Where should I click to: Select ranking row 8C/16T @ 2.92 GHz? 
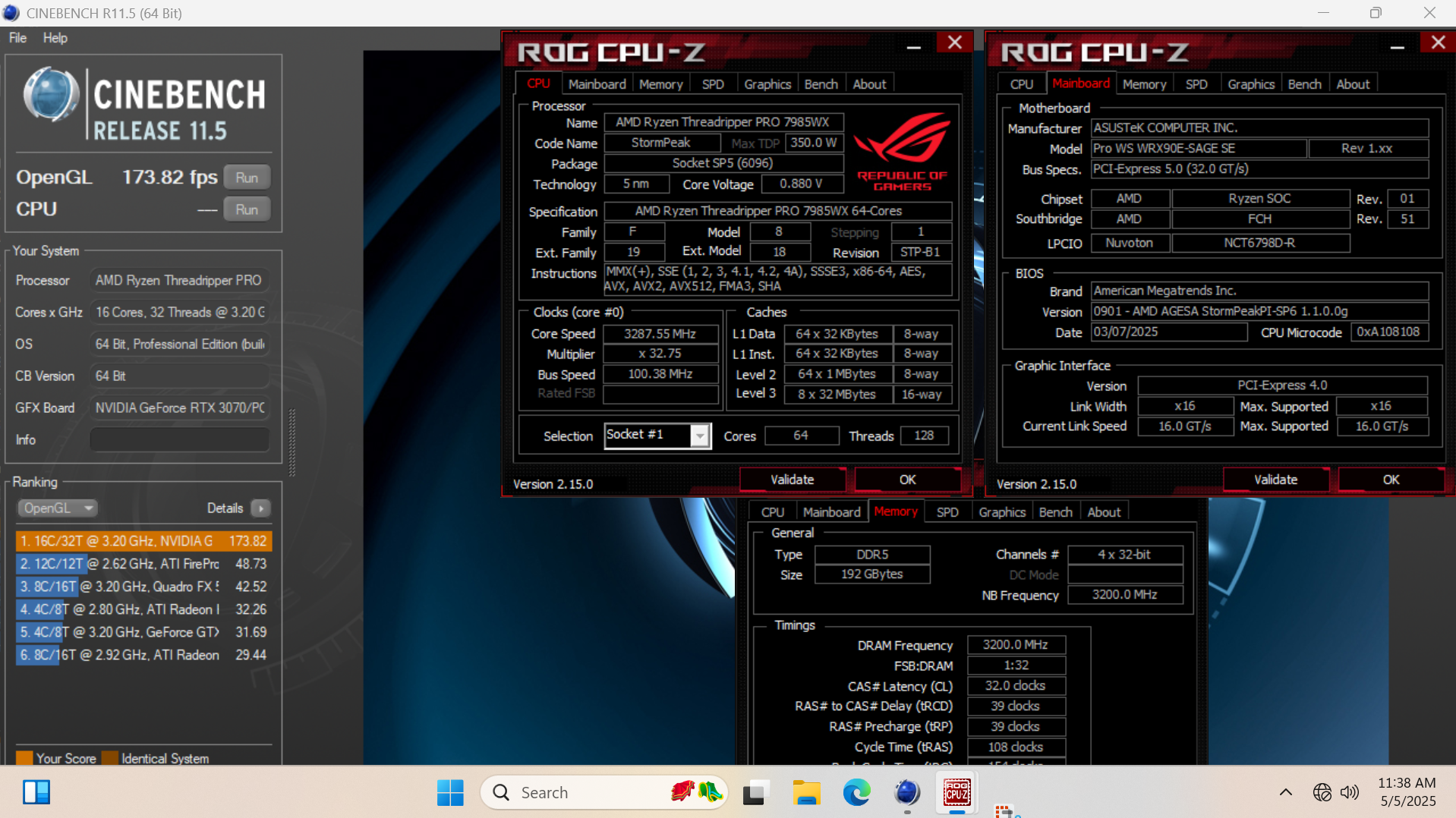click(x=143, y=655)
